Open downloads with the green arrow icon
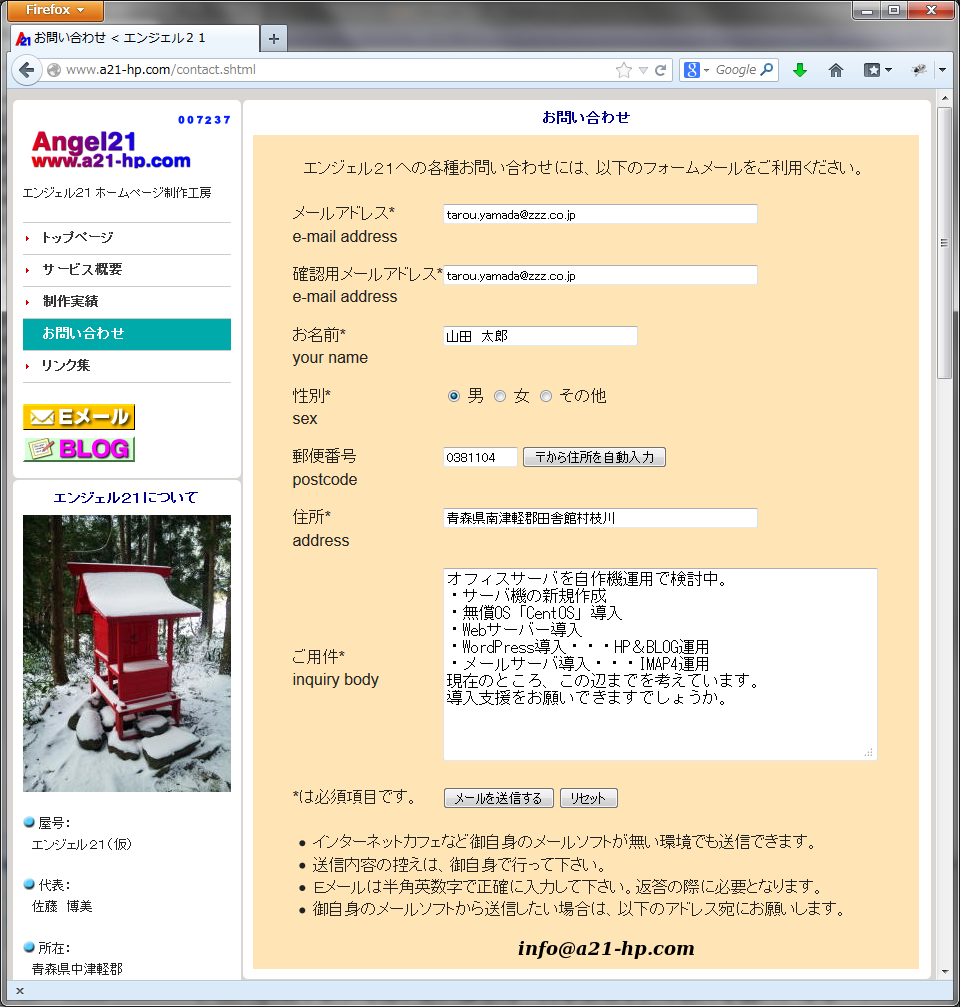Viewport: 960px width, 1007px height. click(799, 70)
